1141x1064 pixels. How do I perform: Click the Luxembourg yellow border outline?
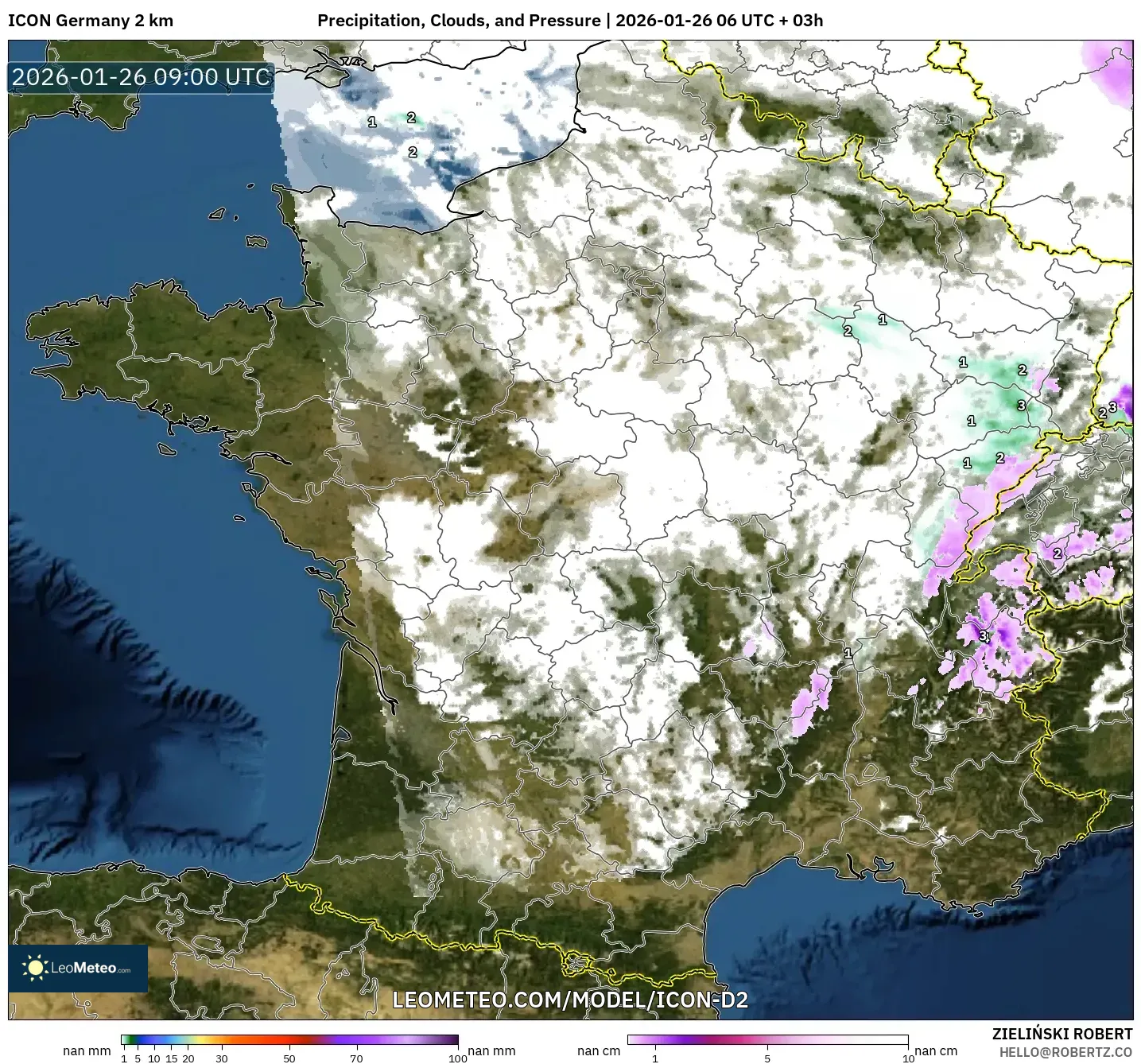pyautogui.click(x=966, y=171)
